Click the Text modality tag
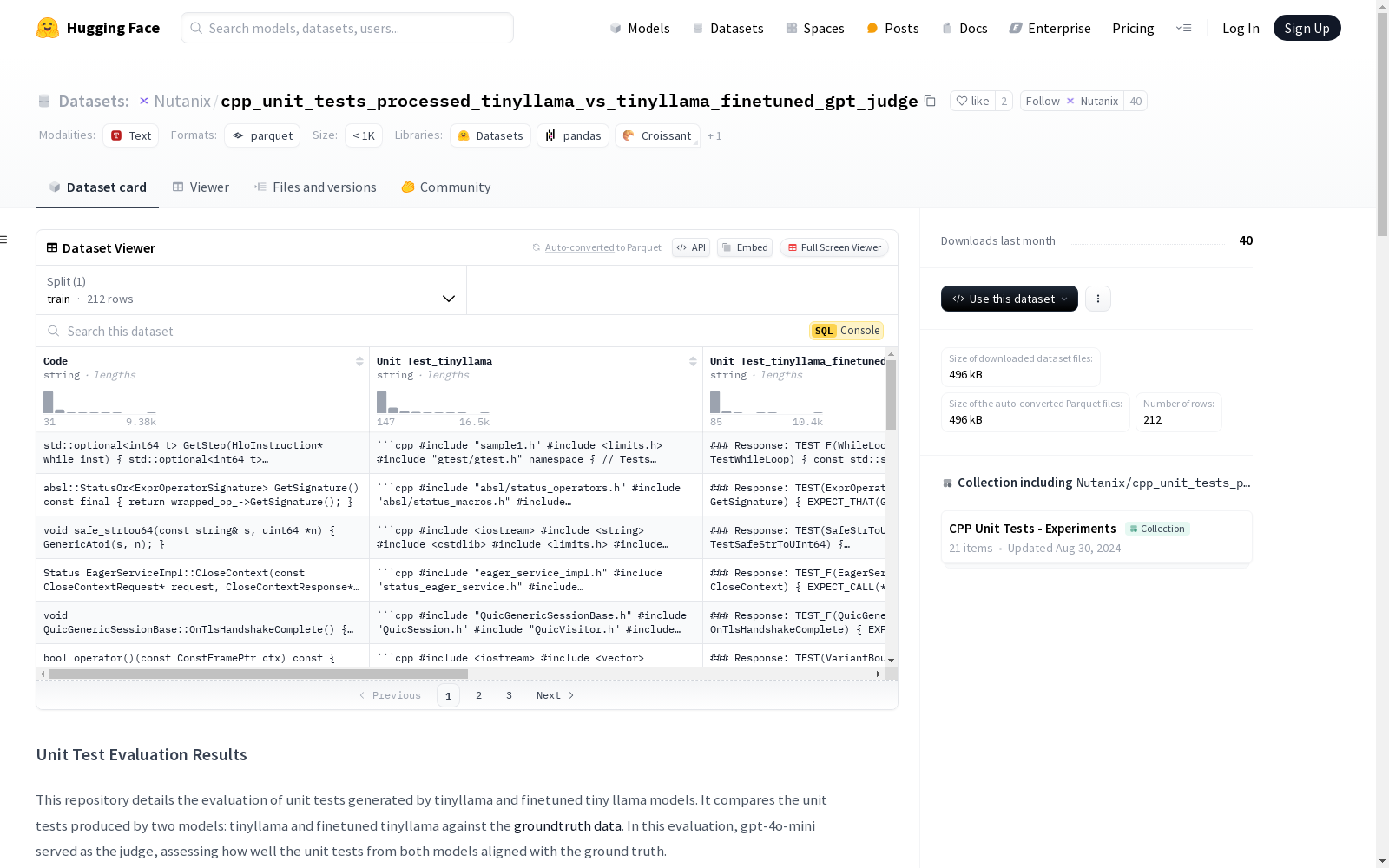This screenshot has width=1389, height=868. click(x=131, y=135)
